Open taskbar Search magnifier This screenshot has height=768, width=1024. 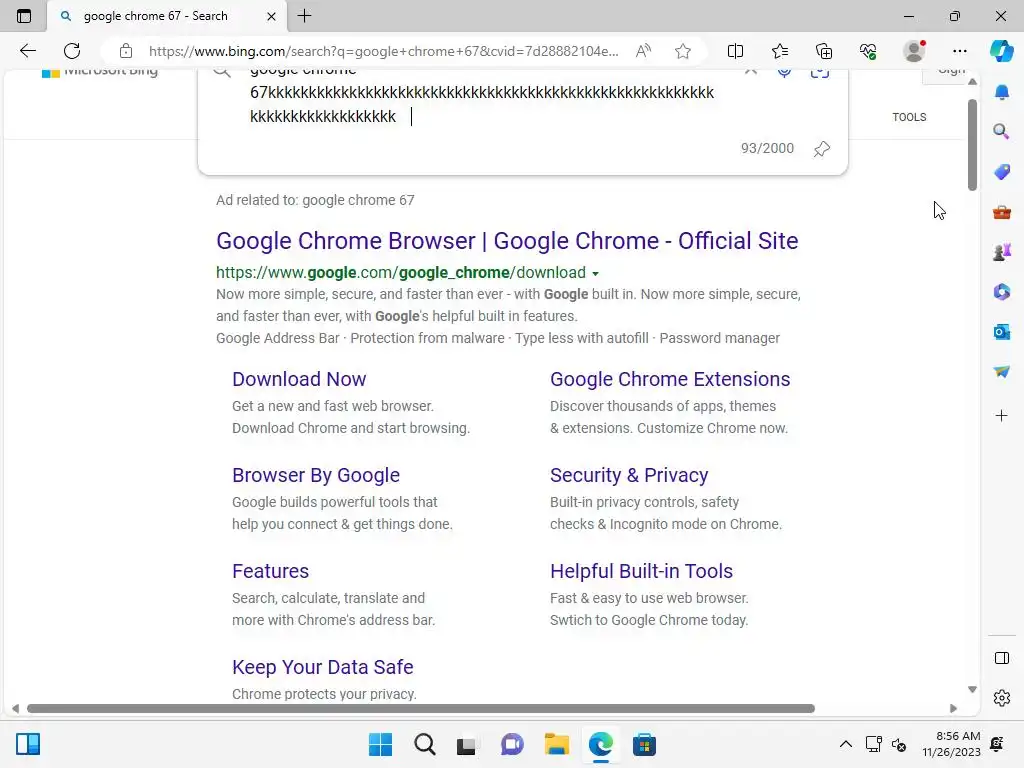point(424,744)
